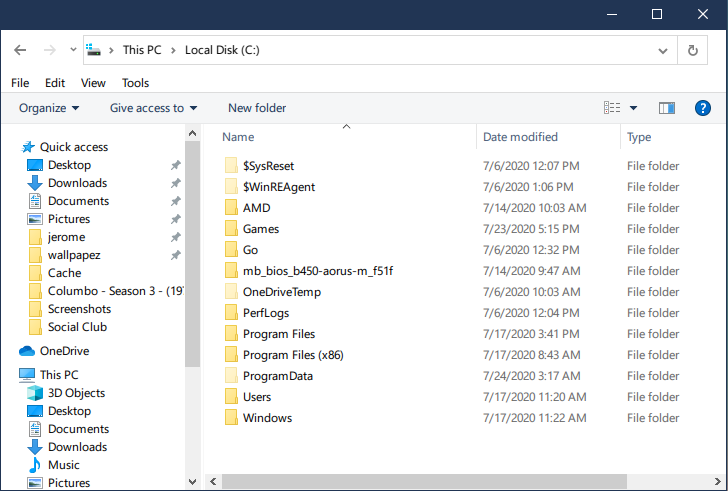Open the Tools menu
Screen dimensions: 728x491
tap(136, 83)
